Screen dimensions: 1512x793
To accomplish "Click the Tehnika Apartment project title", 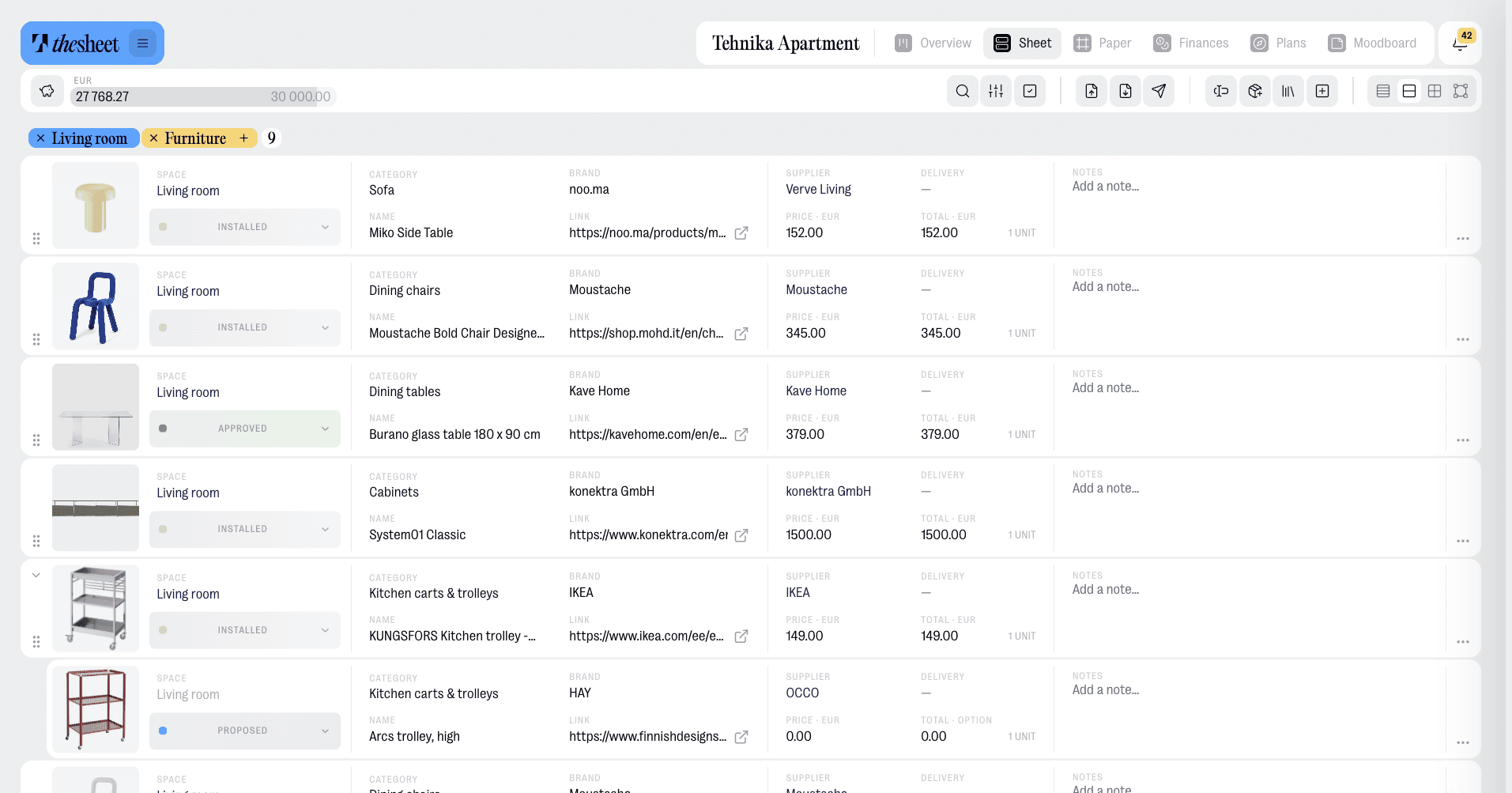I will pos(786,43).
